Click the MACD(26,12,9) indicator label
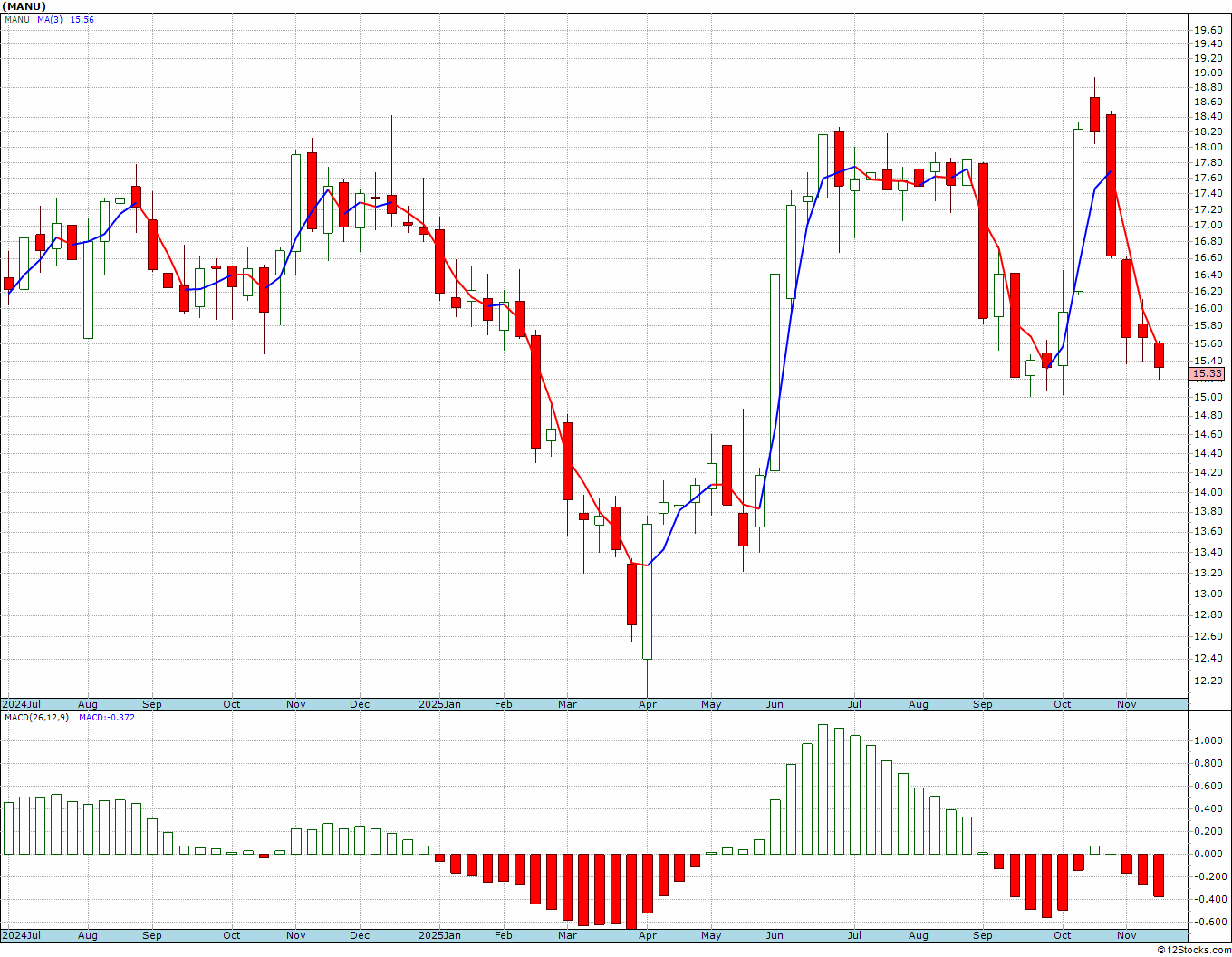Screen dimensions: 1232x957 [36, 717]
